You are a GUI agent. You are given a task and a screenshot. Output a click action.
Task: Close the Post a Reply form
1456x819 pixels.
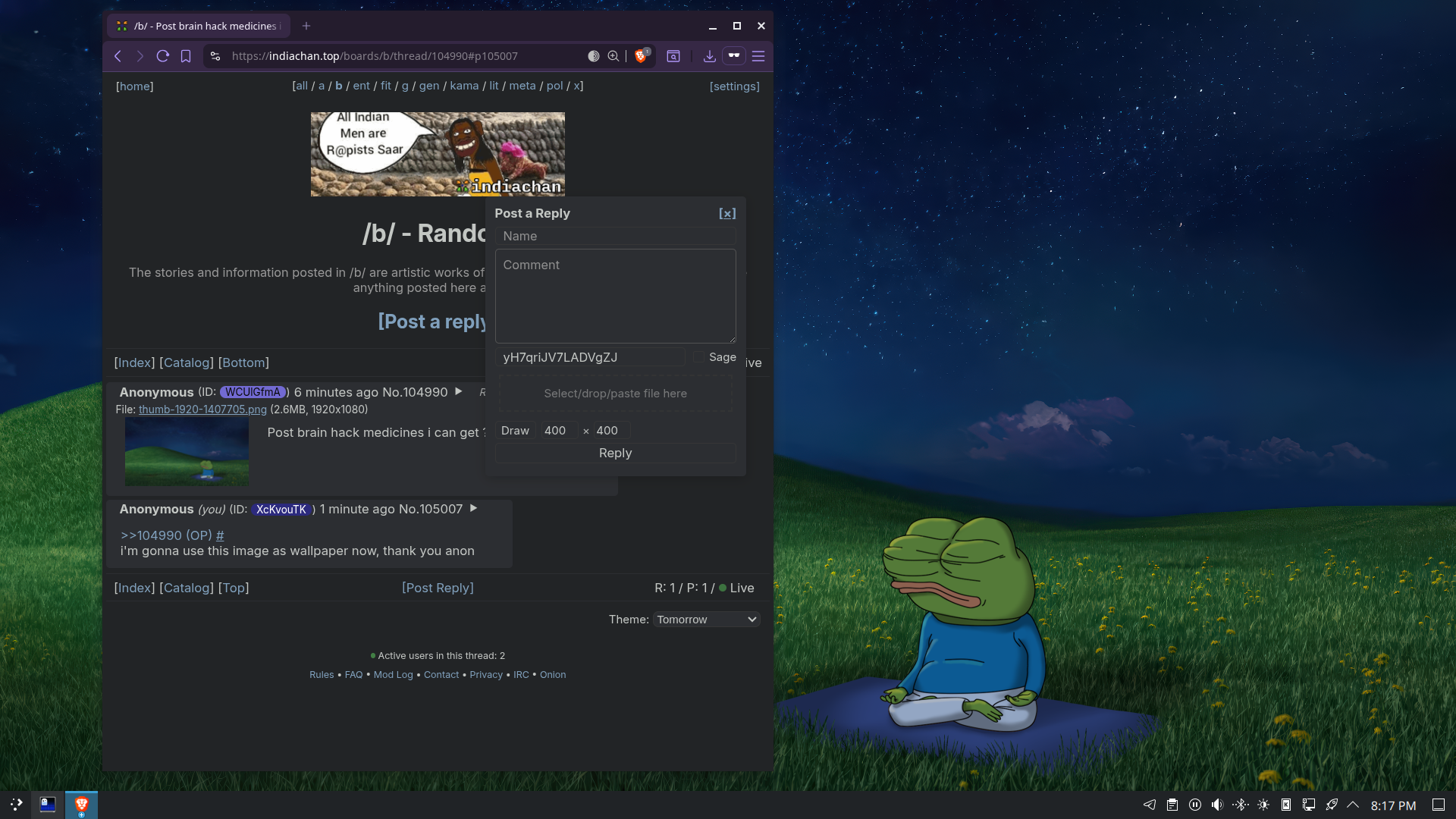(727, 214)
